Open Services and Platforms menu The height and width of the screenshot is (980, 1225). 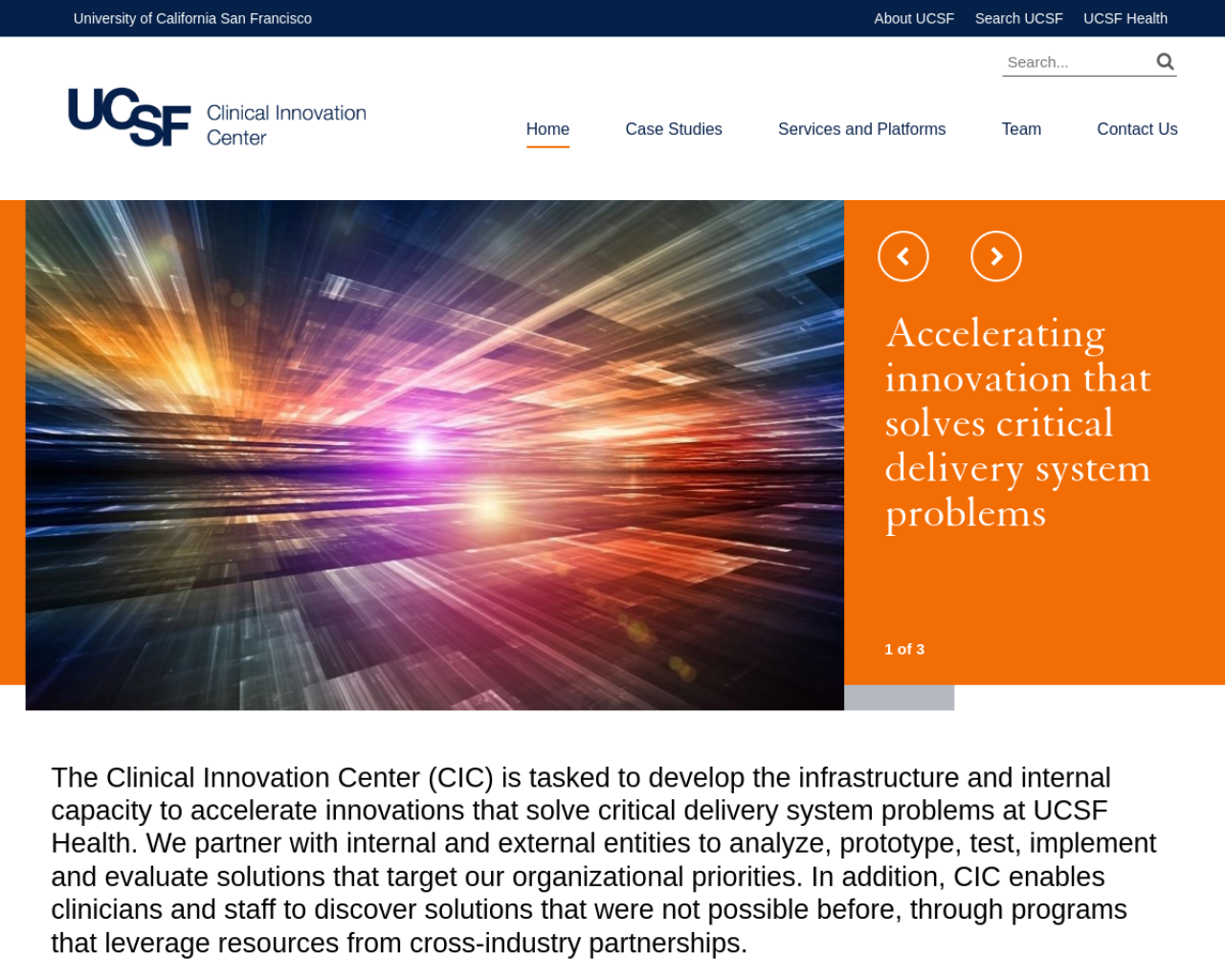pos(861,129)
